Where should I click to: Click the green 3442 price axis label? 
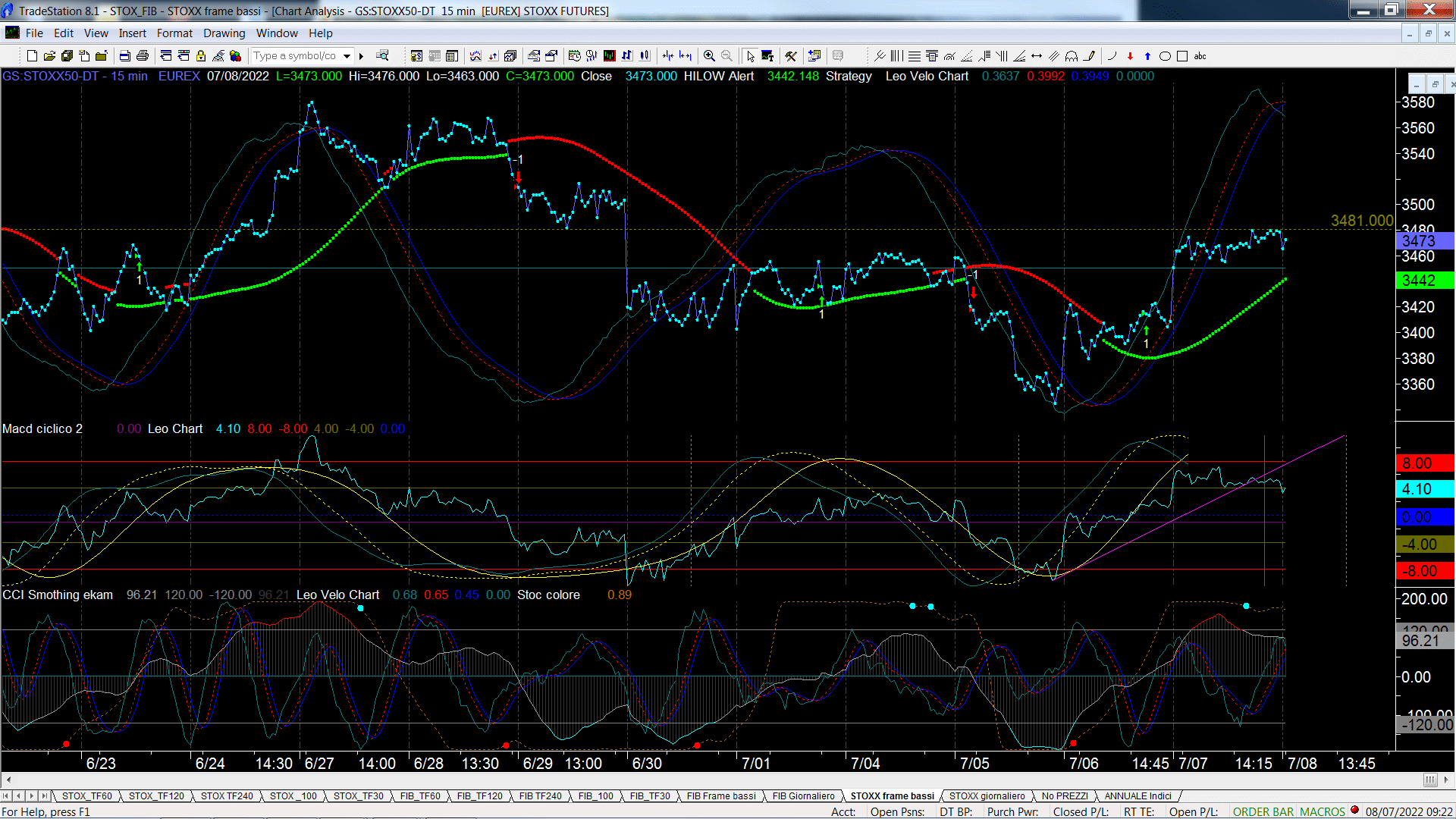(1424, 281)
